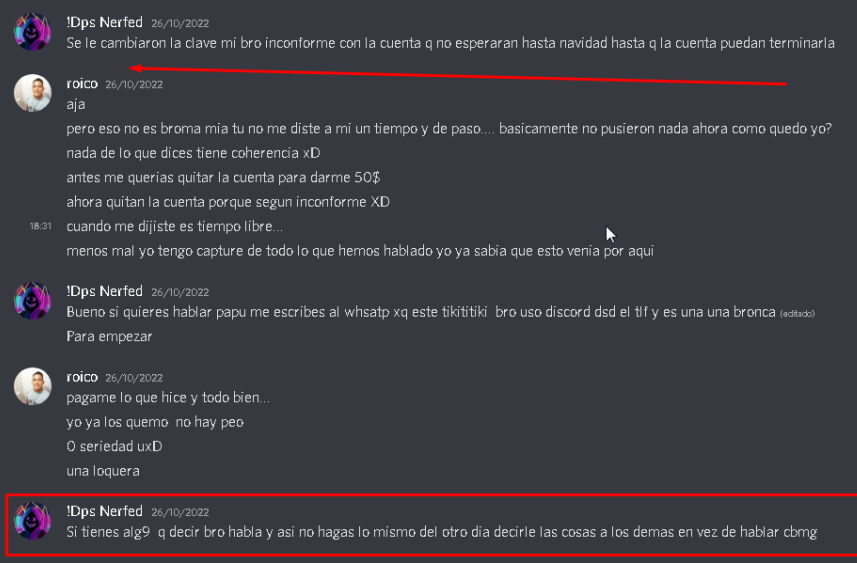
Task: Click roico's profile picture beside the 'aja' message
Action: pos(32,93)
